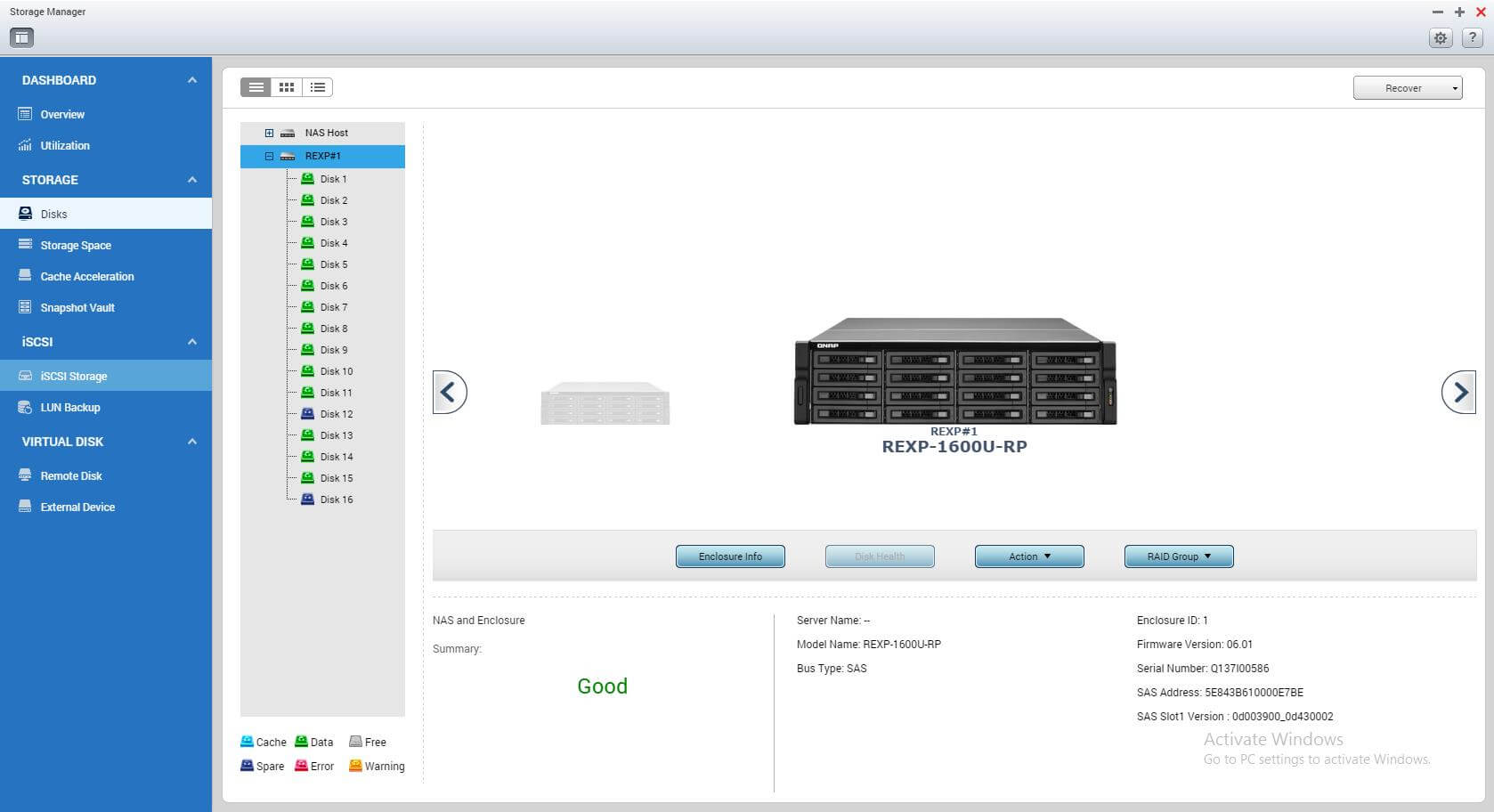Screen dimensions: 1494x812
Task: Click the blue spare Disk 16 icon
Action: tap(307, 499)
